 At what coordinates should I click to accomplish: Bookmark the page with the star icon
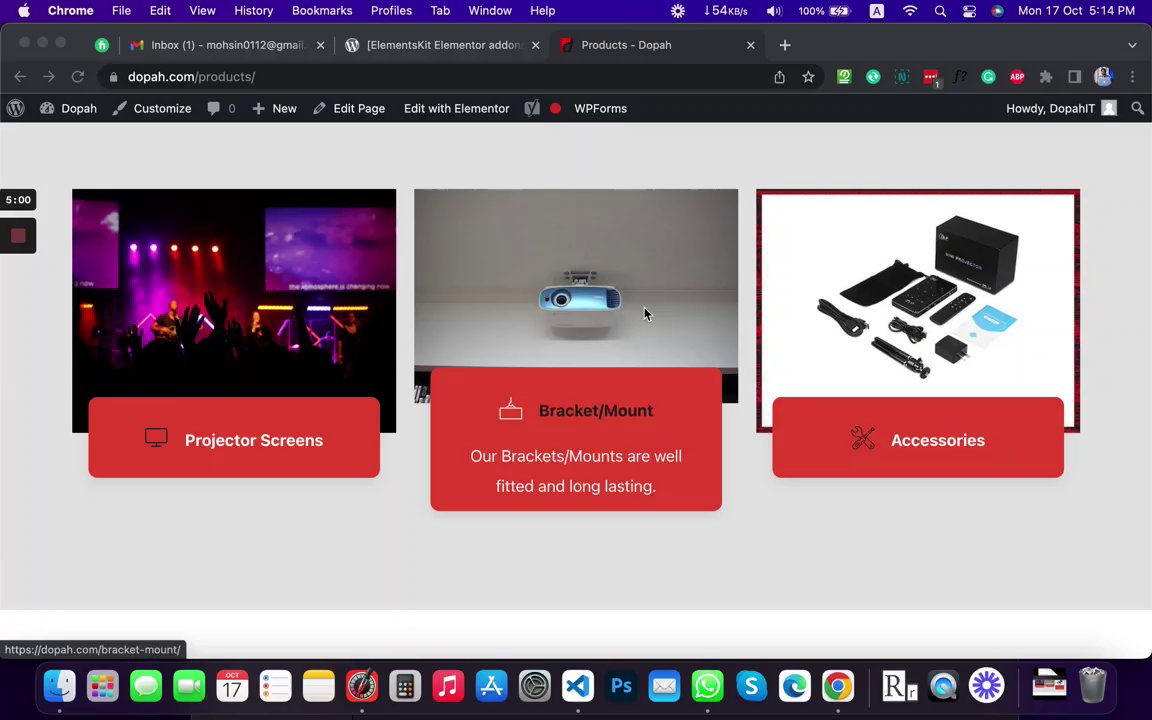click(808, 76)
